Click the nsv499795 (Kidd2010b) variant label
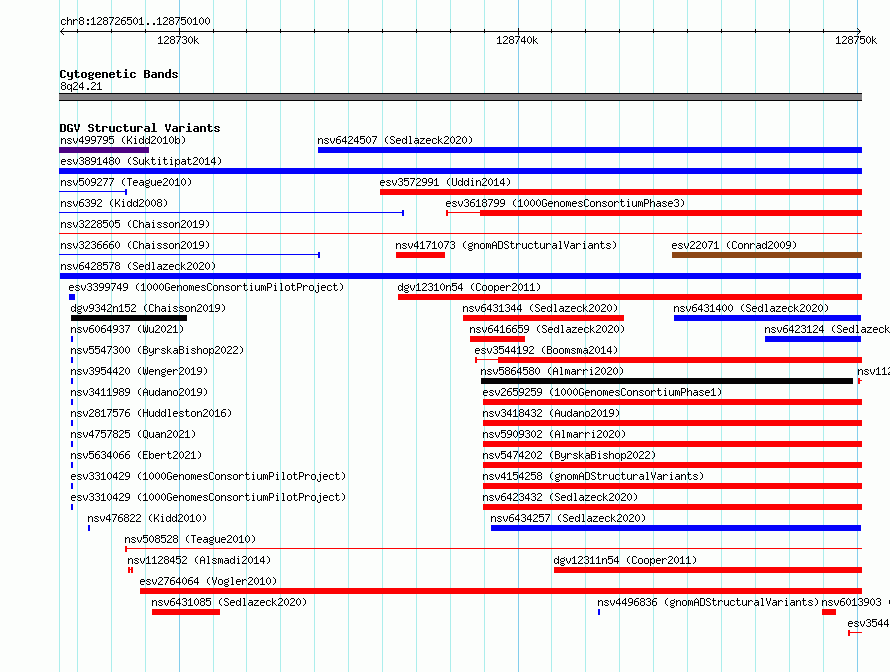Screen dimensions: 890x672 tap(123, 140)
